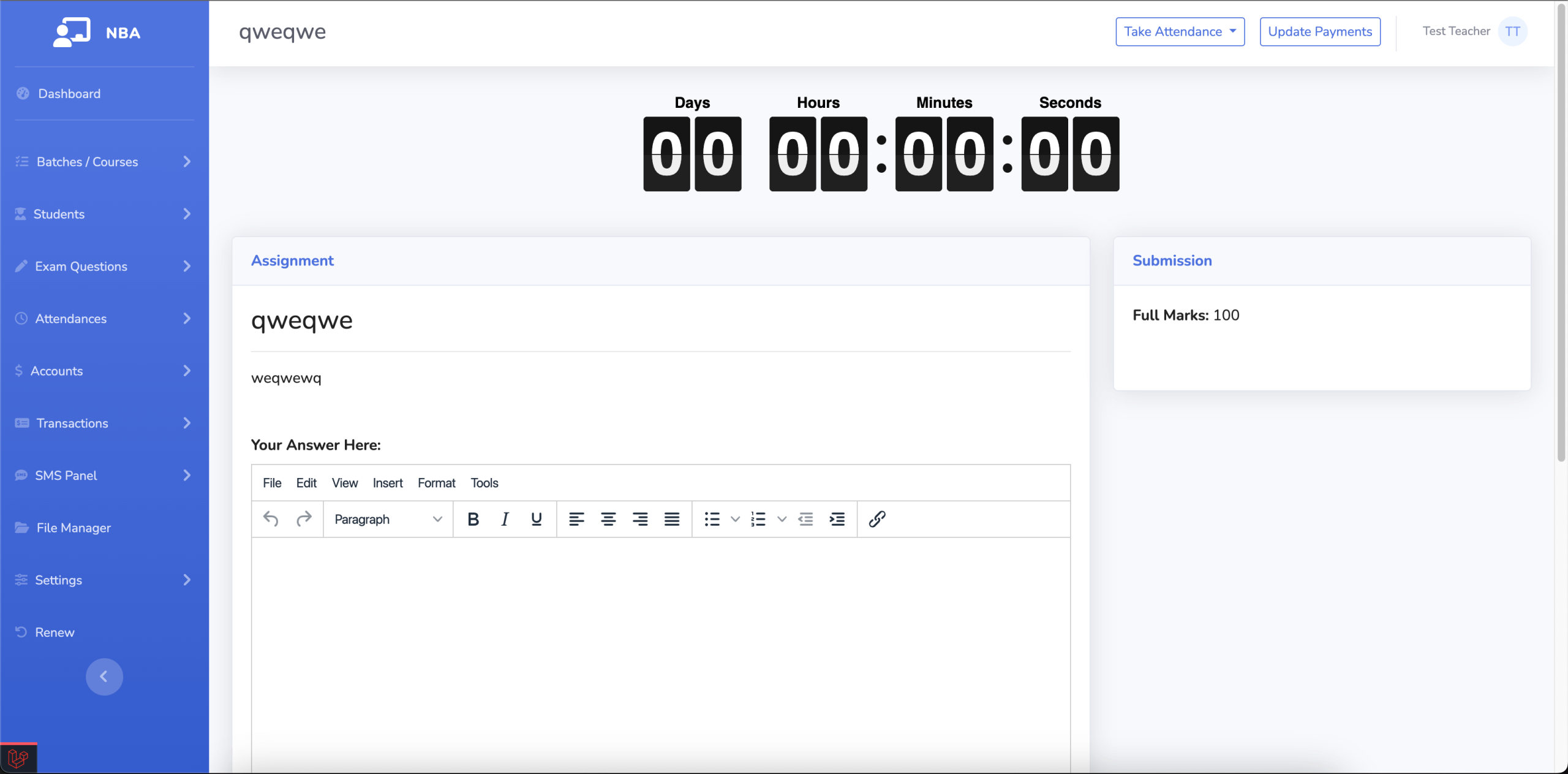This screenshot has width=1568, height=774.
Task: Open Take Attendance dropdown
Action: [1180, 32]
